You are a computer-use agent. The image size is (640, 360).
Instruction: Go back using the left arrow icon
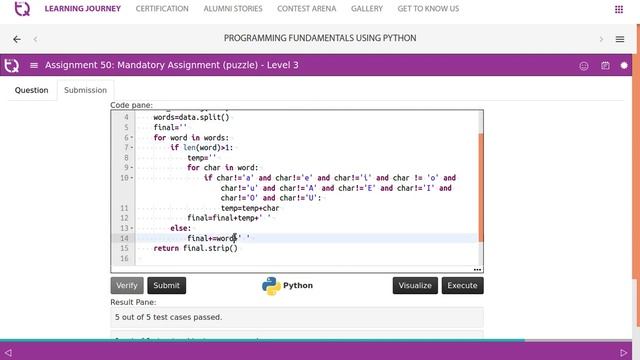click(17, 39)
